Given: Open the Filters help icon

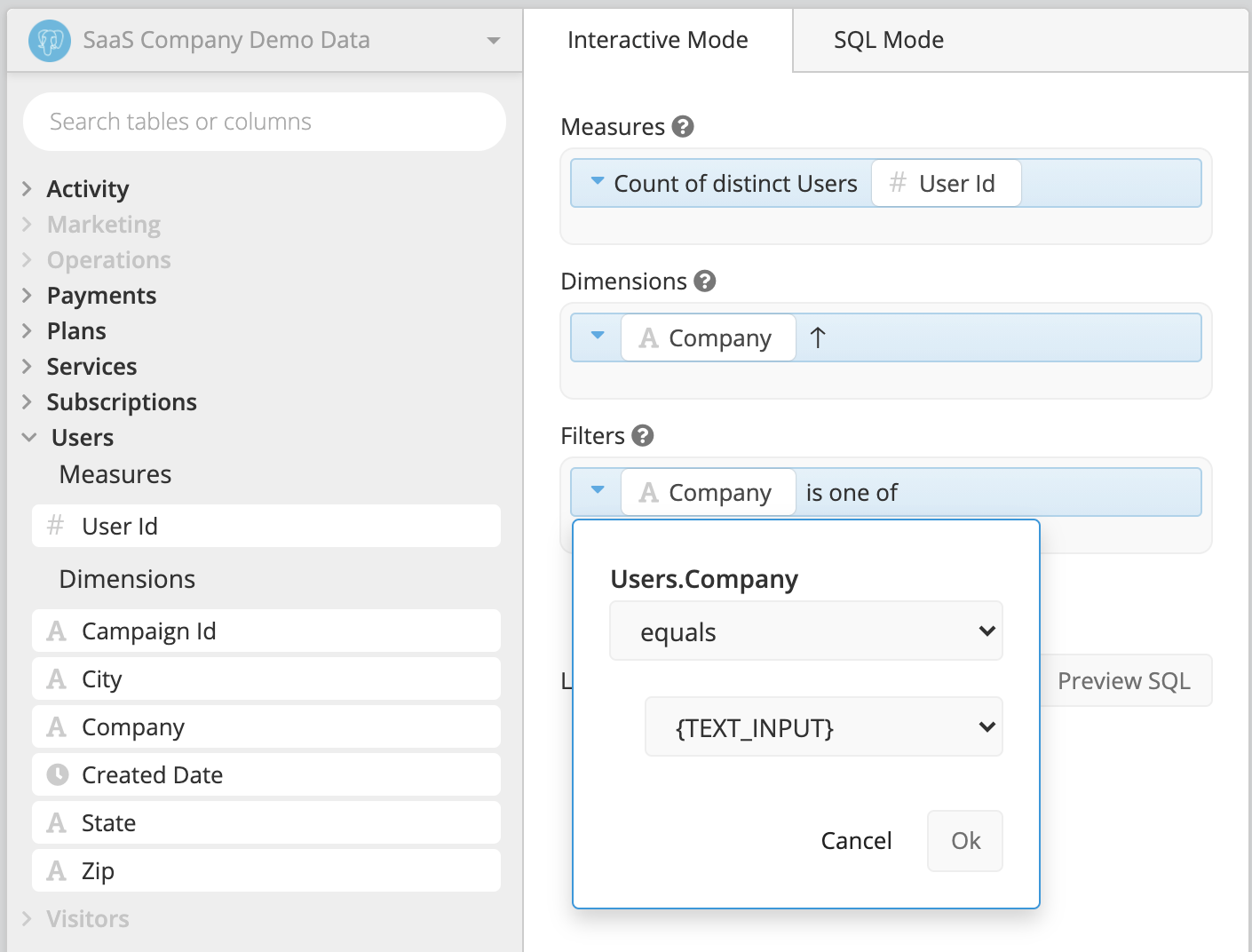Looking at the screenshot, I should point(643,435).
